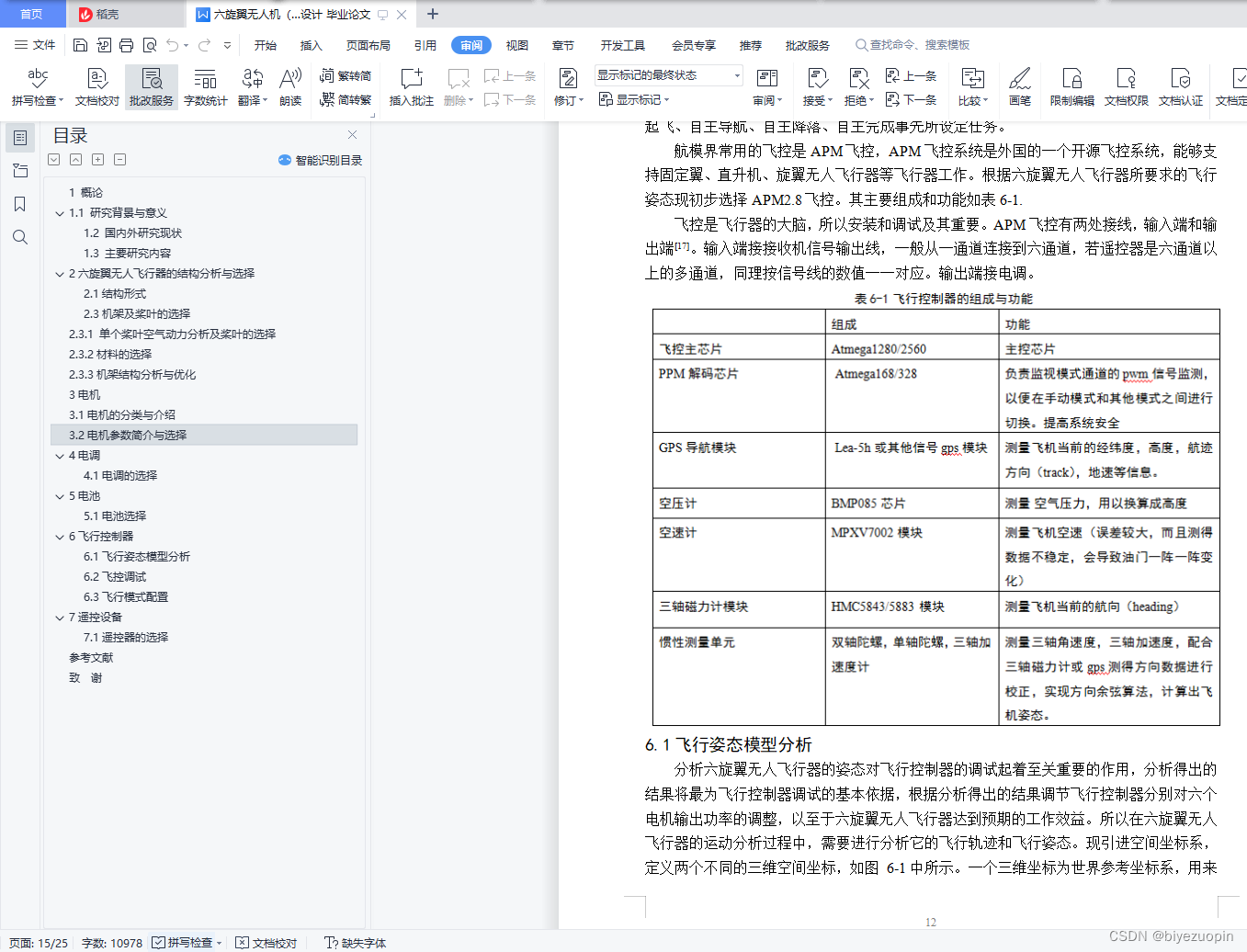Collapse the 2 六旋翼无人飞行器 outline node
Screen dimensions: 1247x952
[x=60, y=274]
